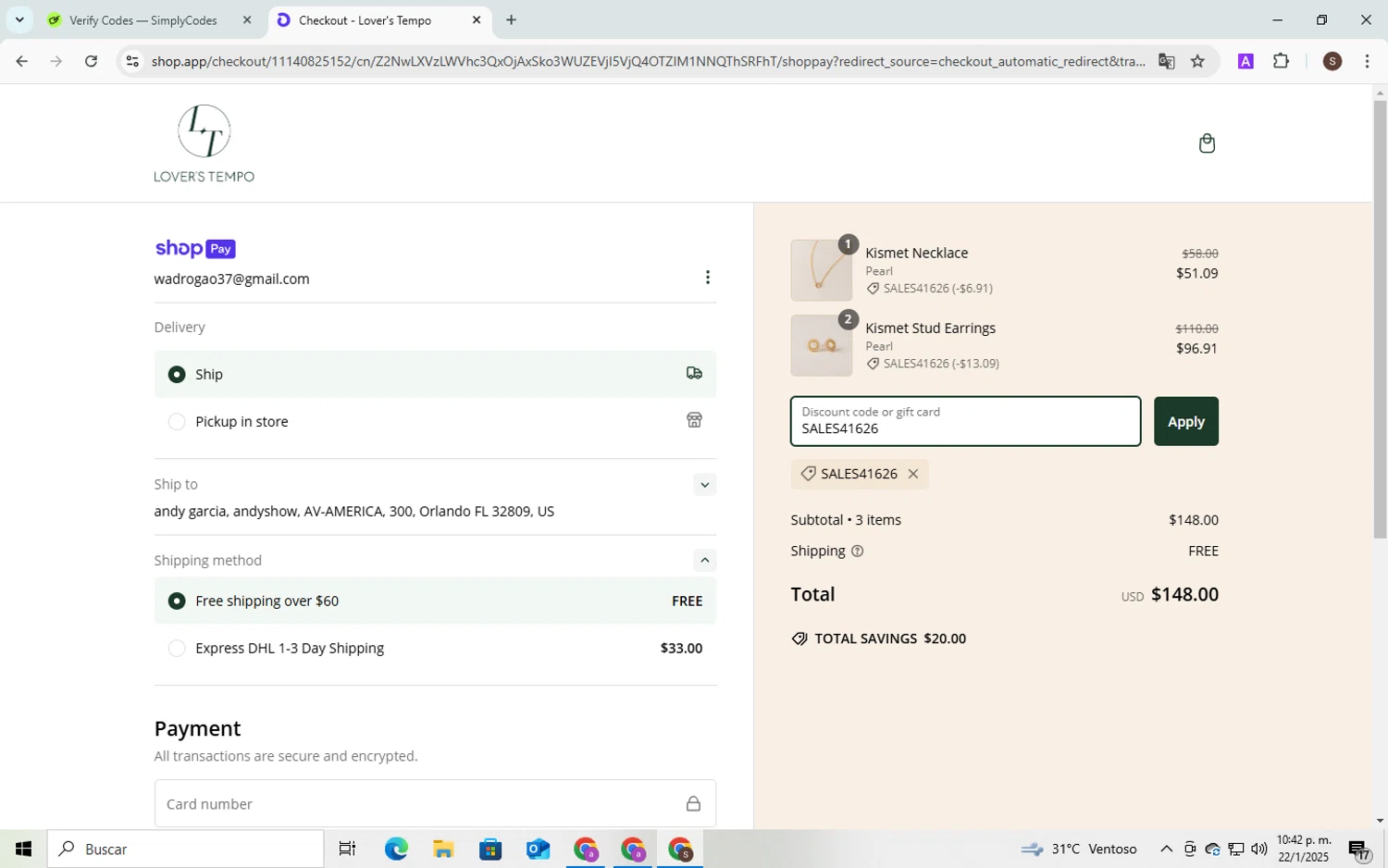The image size is (1388, 868).
Task: Click the $148.00 total amount
Action: (1184, 594)
